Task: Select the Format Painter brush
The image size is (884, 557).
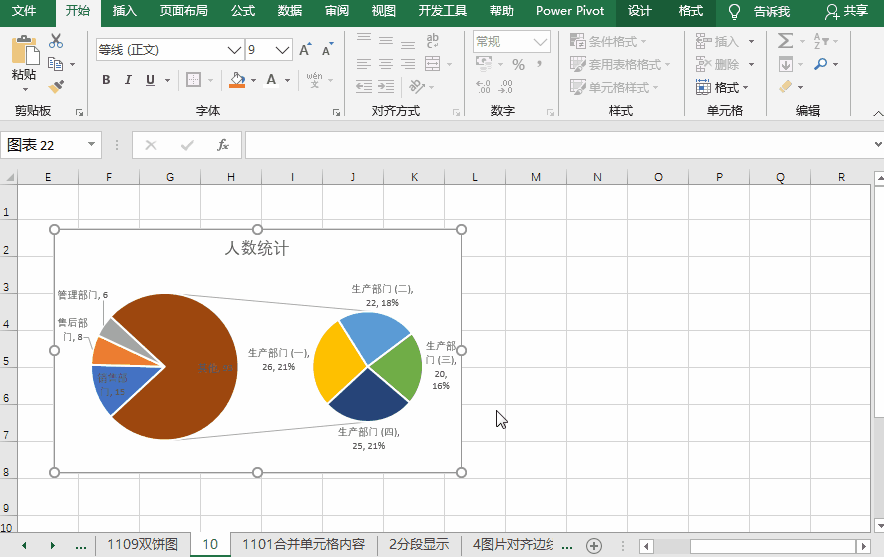Action: point(56,87)
